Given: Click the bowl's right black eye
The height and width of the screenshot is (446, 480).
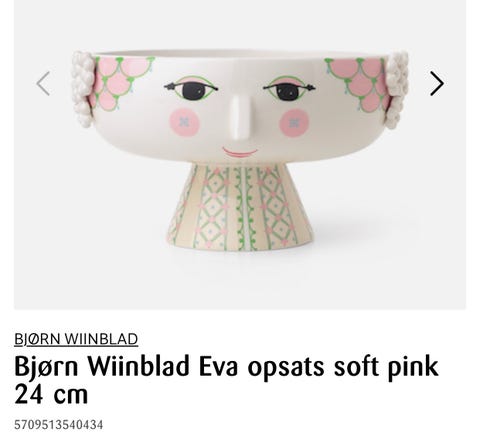Looking at the screenshot, I should (x=288, y=92).
